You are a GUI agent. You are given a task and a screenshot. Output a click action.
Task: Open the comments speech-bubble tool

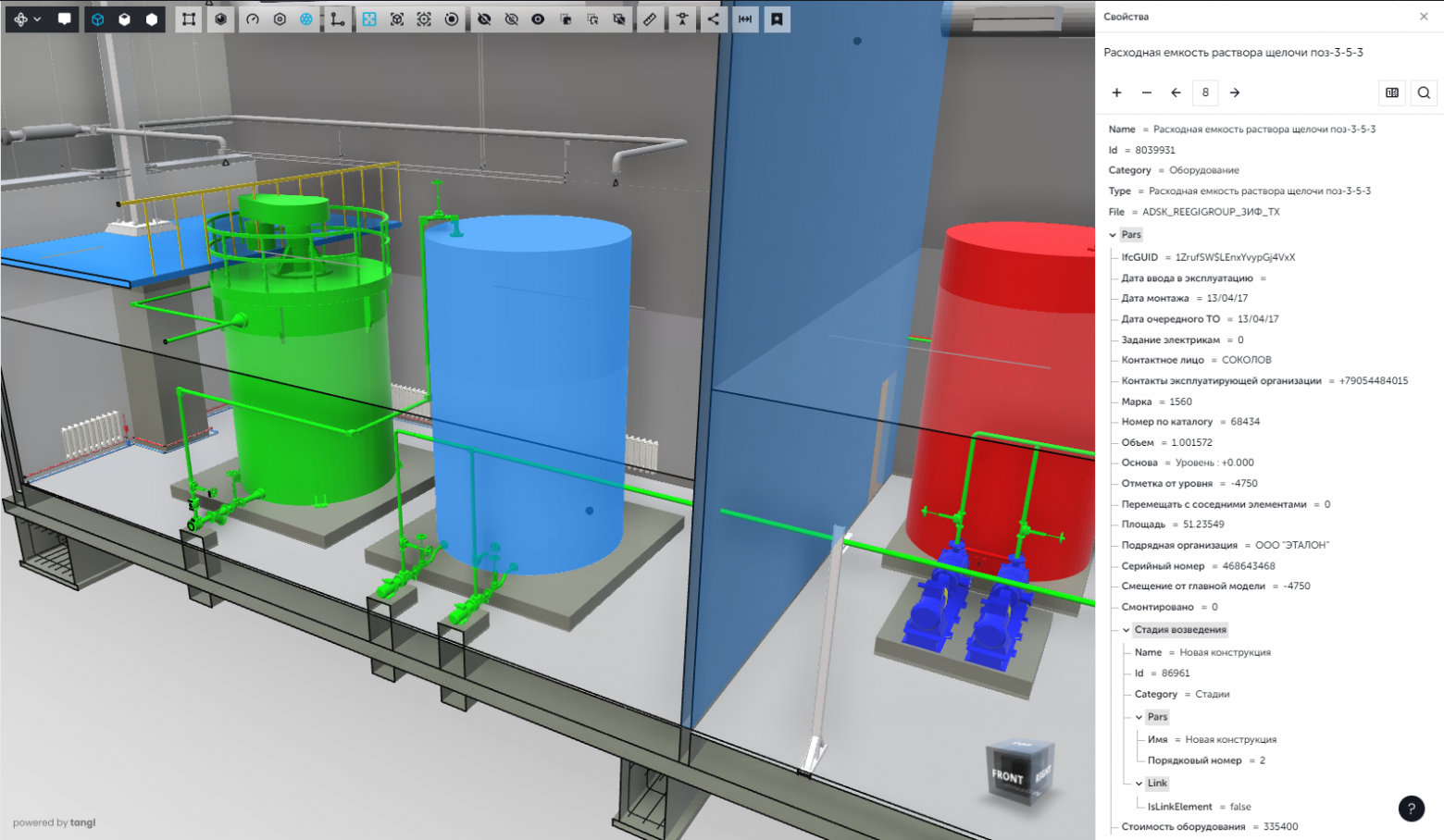click(x=64, y=19)
